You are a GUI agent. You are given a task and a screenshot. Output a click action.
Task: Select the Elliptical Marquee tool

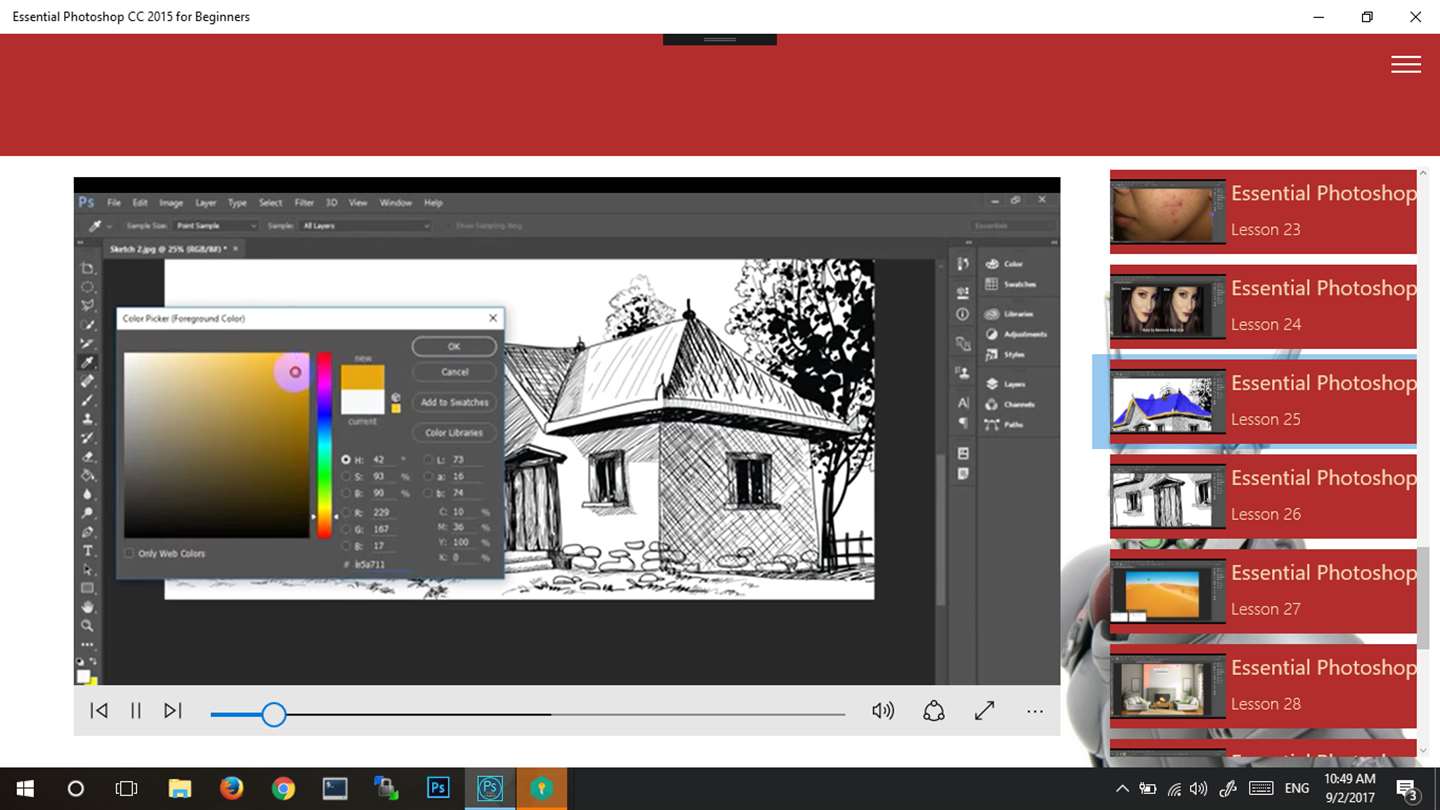88,288
